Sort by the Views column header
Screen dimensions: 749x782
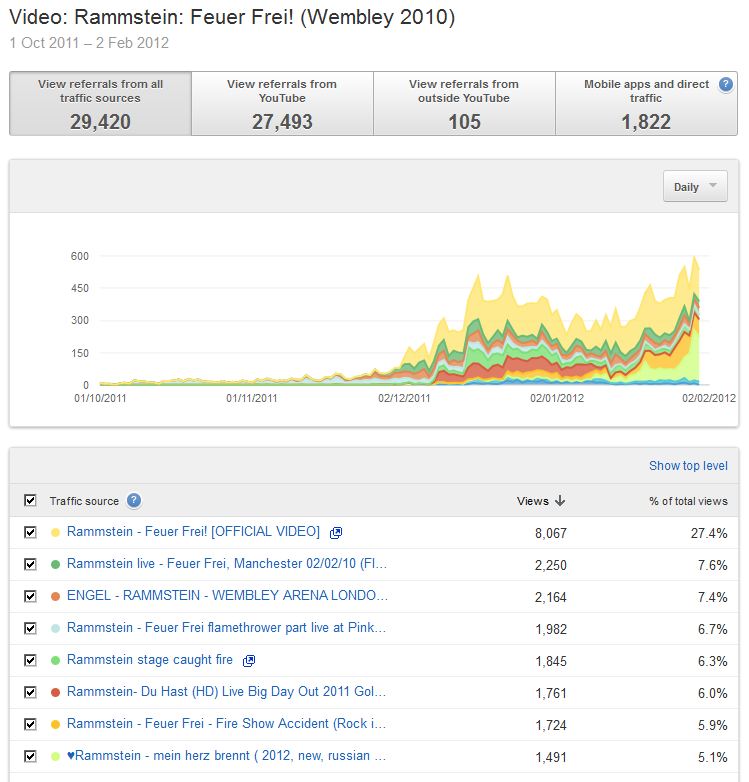pos(533,501)
